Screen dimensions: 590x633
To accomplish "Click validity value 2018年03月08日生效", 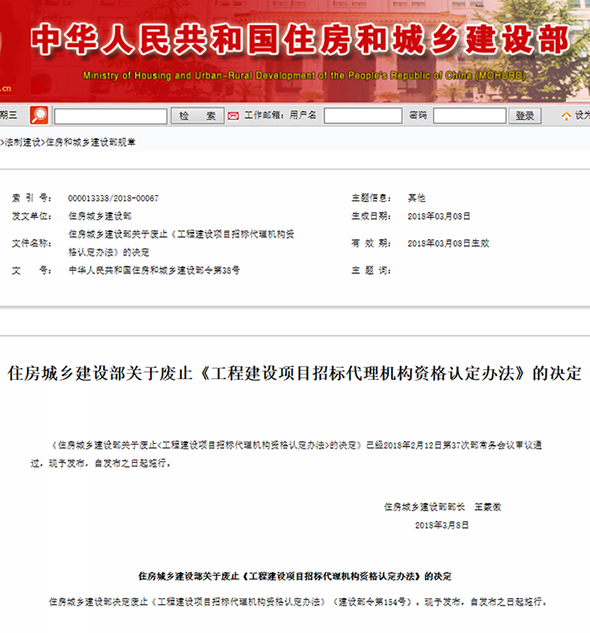I will pos(448,243).
